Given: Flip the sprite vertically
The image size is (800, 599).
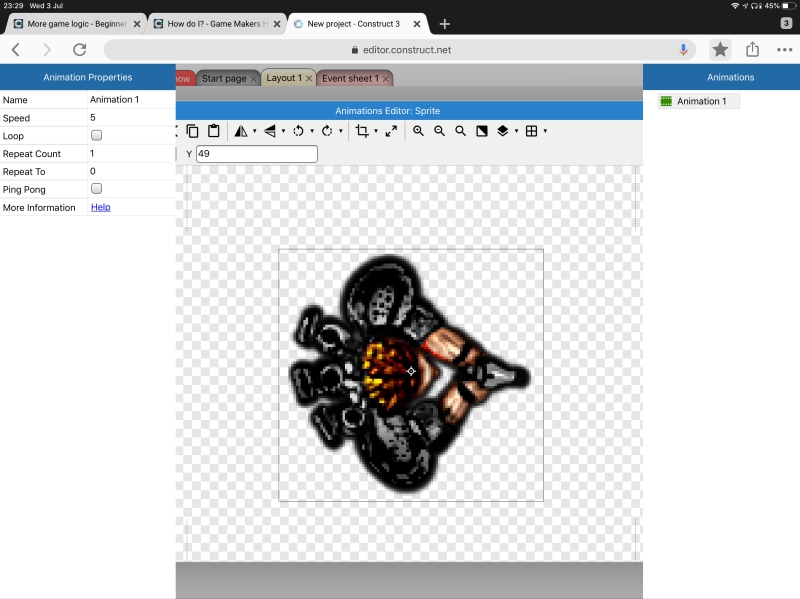Looking at the screenshot, I should (270, 131).
